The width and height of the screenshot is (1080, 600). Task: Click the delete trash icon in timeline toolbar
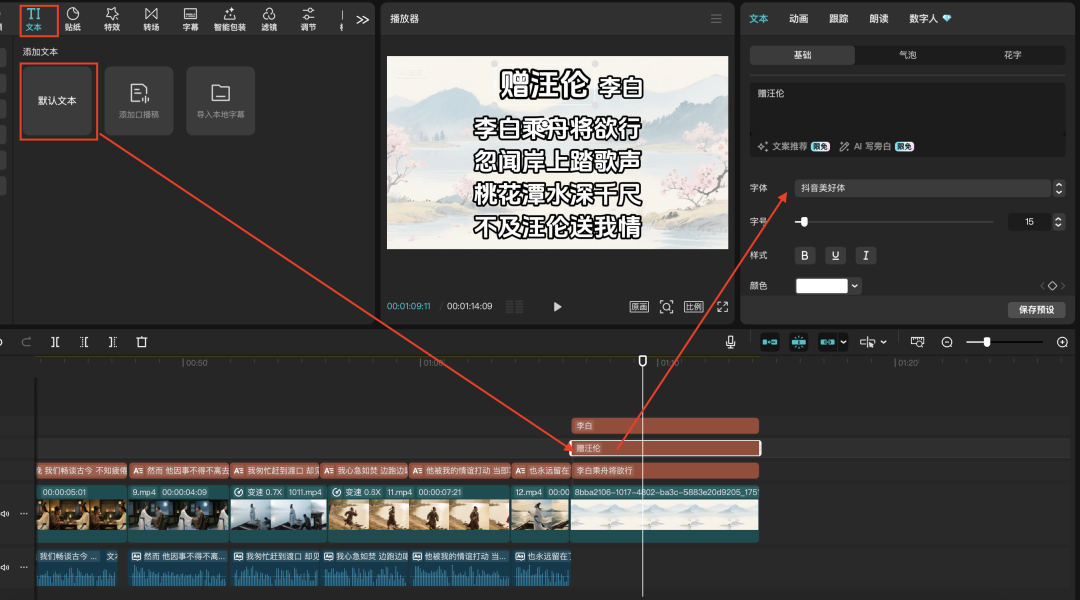click(142, 342)
